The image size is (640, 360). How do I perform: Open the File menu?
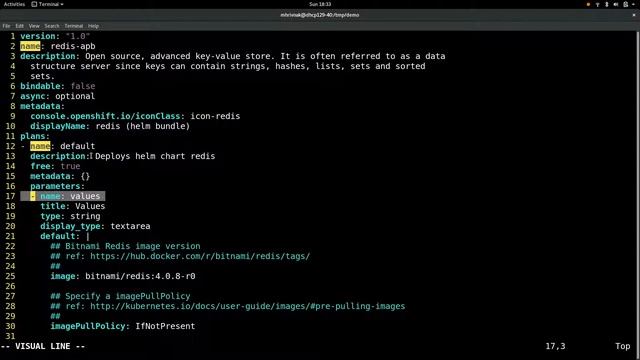coord(6,26)
